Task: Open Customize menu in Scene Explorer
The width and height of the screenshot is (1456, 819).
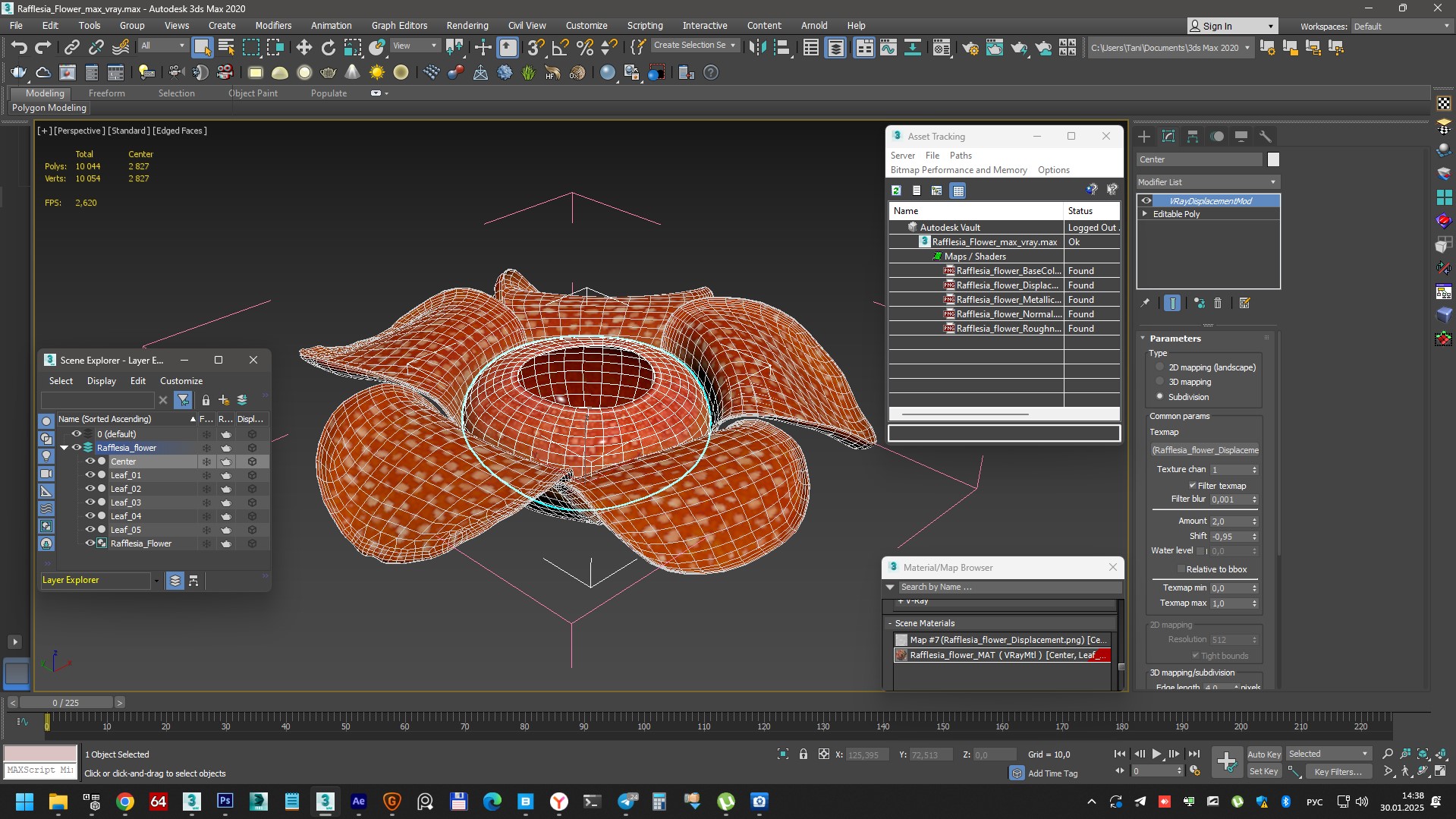Action: (181, 381)
